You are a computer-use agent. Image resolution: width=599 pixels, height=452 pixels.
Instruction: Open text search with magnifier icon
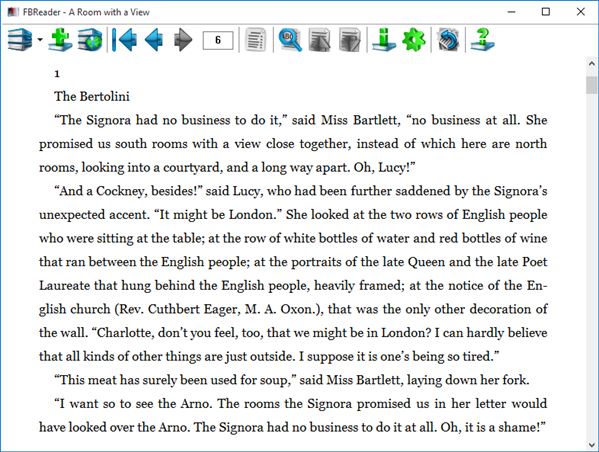pyautogui.click(x=290, y=39)
